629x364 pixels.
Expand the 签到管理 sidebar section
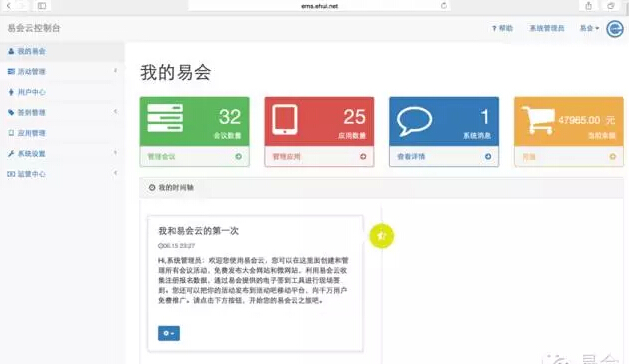coord(62,112)
